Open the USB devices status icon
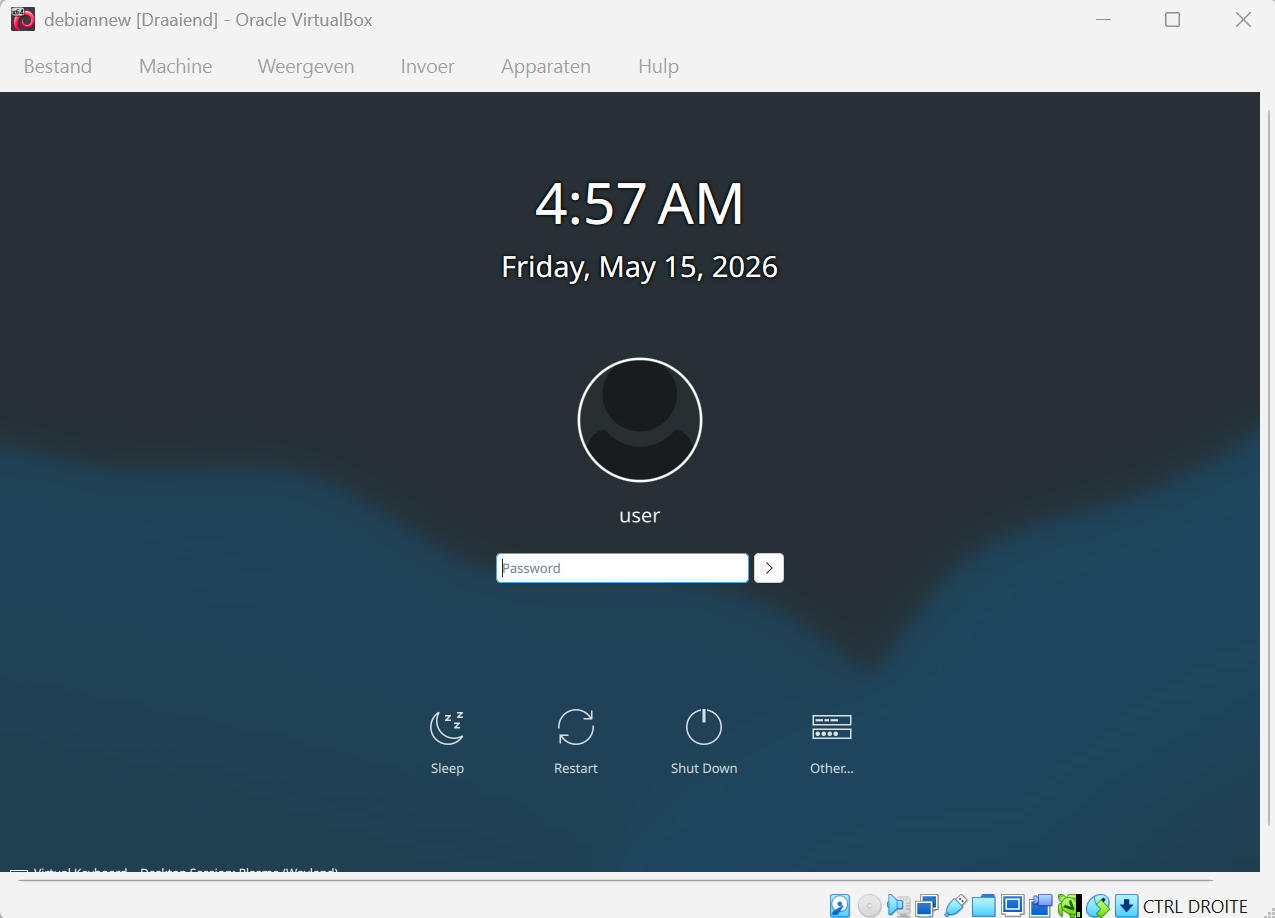Screen dimensions: 1275x918 tap(955, 906)
